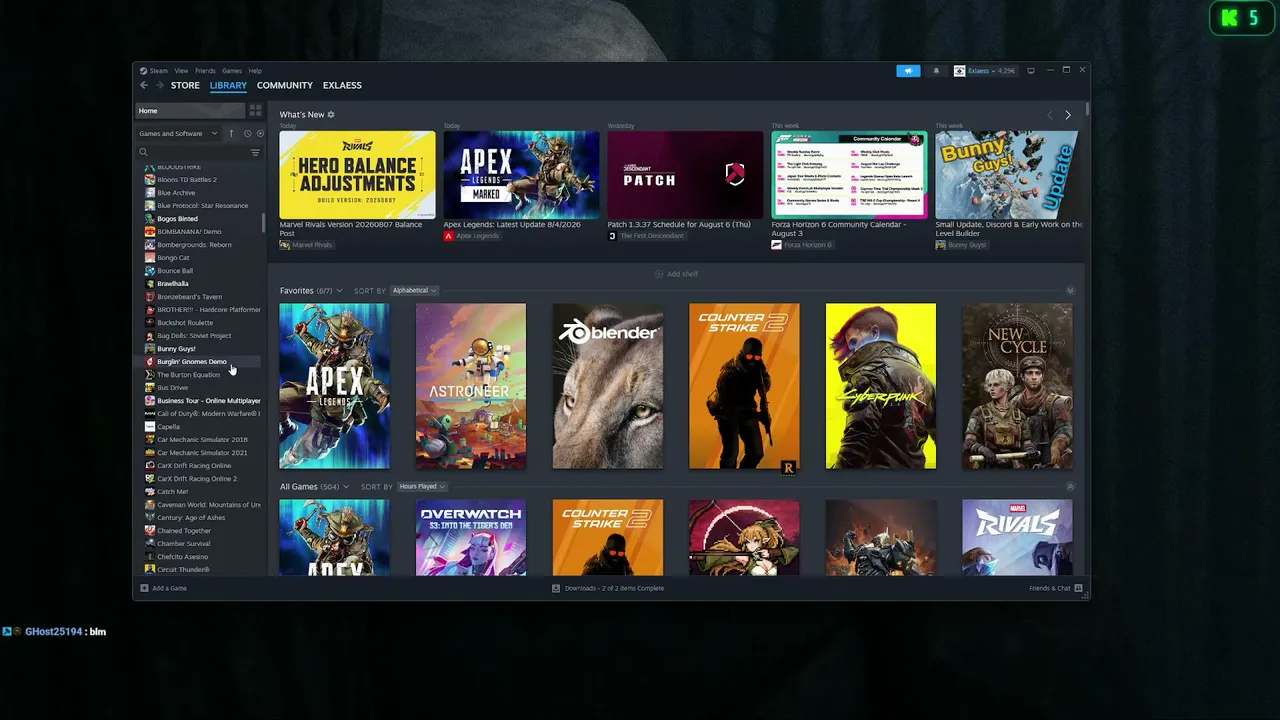
Task: Open the Games menu
Action: 232,71
